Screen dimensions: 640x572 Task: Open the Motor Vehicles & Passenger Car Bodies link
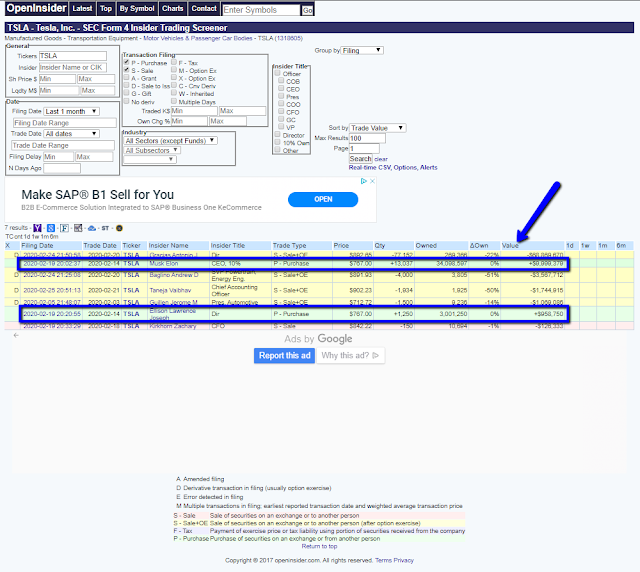point(198,38)
